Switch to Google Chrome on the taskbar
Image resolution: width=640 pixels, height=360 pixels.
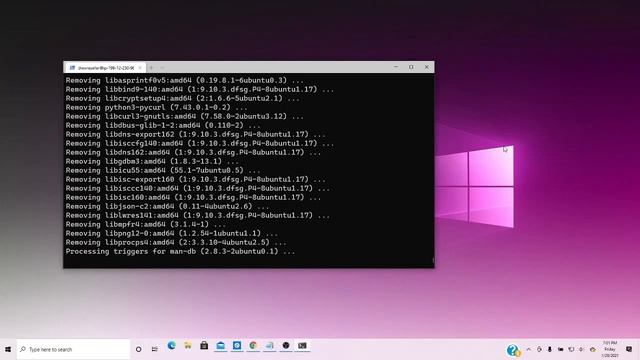tap(253, 346)
